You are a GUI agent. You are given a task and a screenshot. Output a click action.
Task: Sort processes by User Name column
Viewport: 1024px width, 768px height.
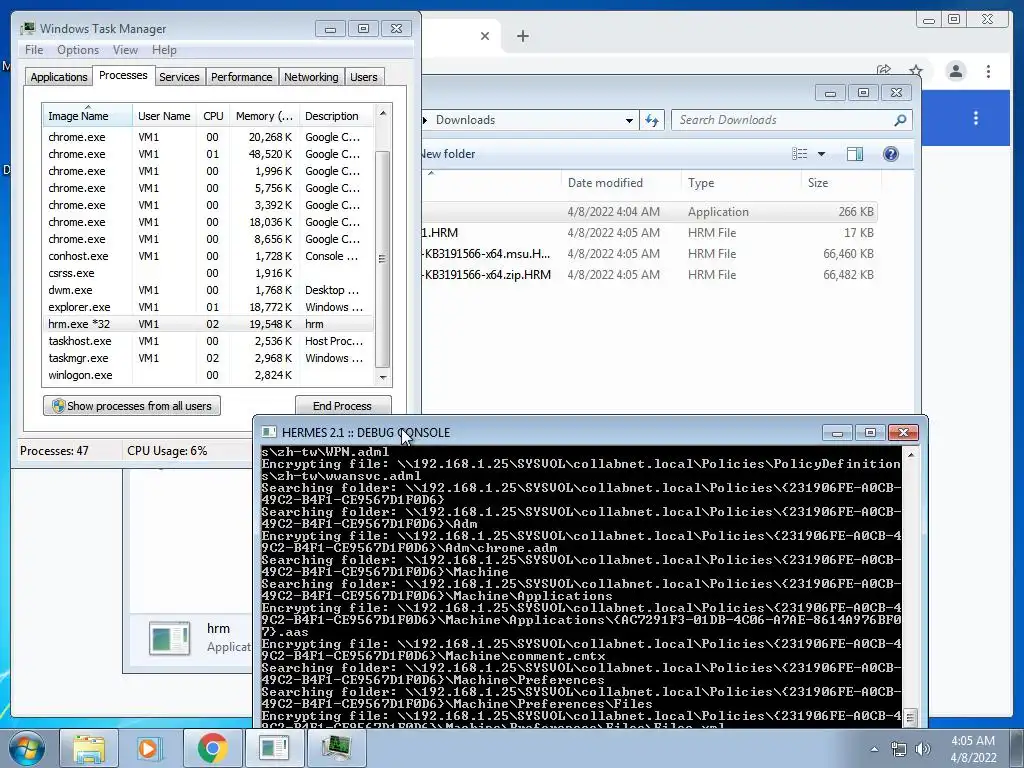tap(164, 116)
